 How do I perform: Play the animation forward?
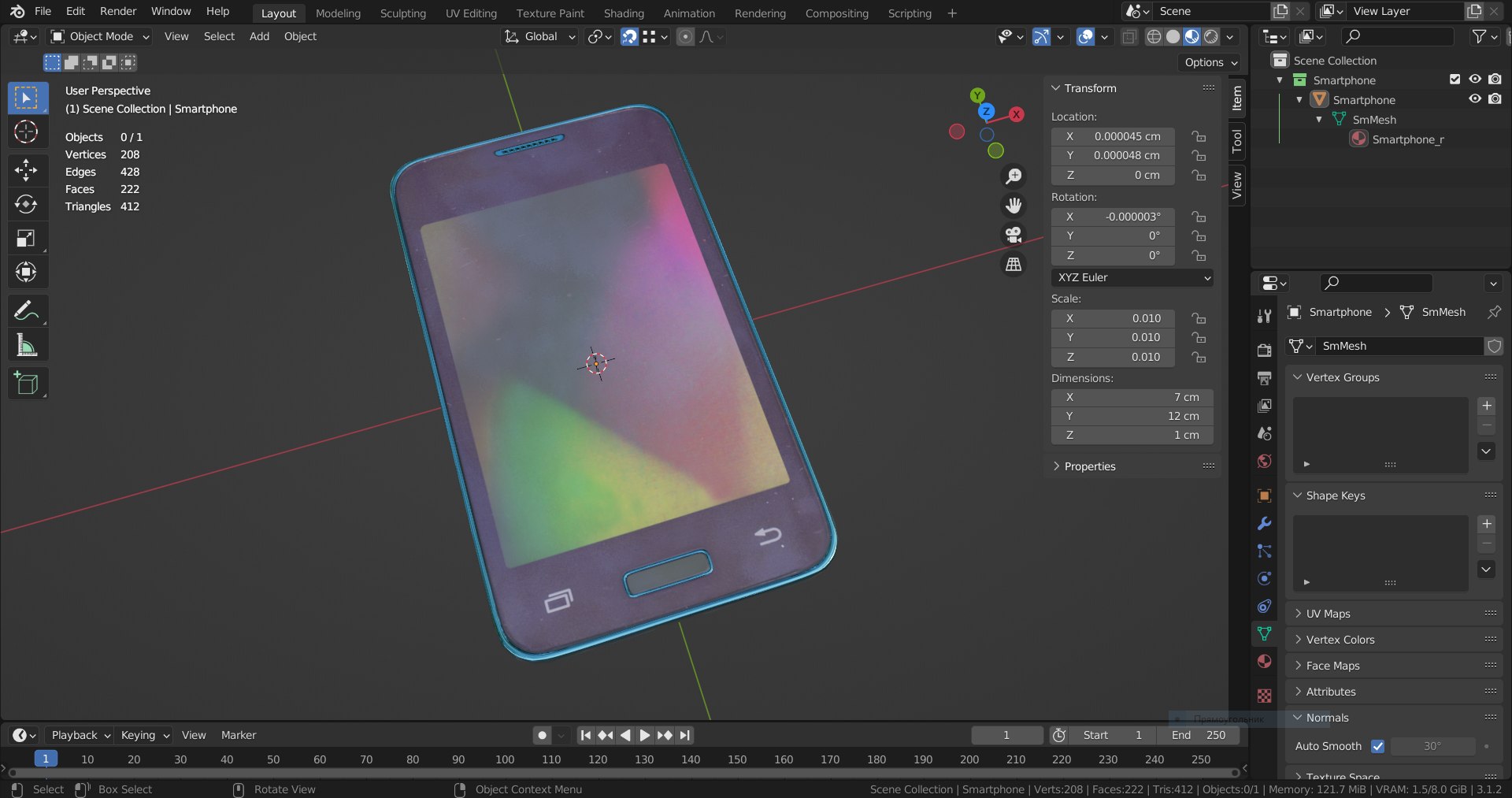click(x=645, y=735)
